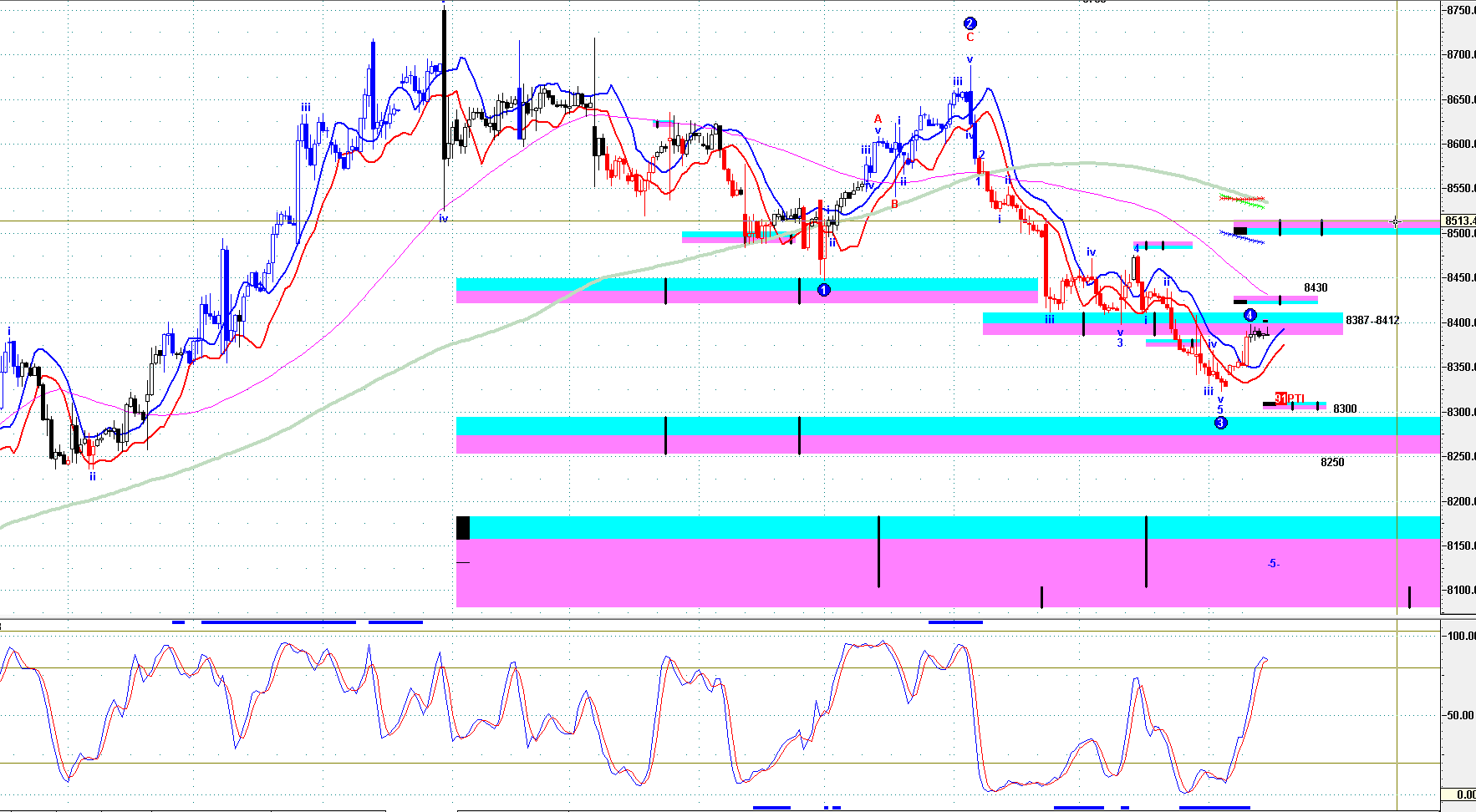Click the circled blue wave 4 marker
Image resolution: width=1476 pixels, height=812 pixels.
point(1250,315)
